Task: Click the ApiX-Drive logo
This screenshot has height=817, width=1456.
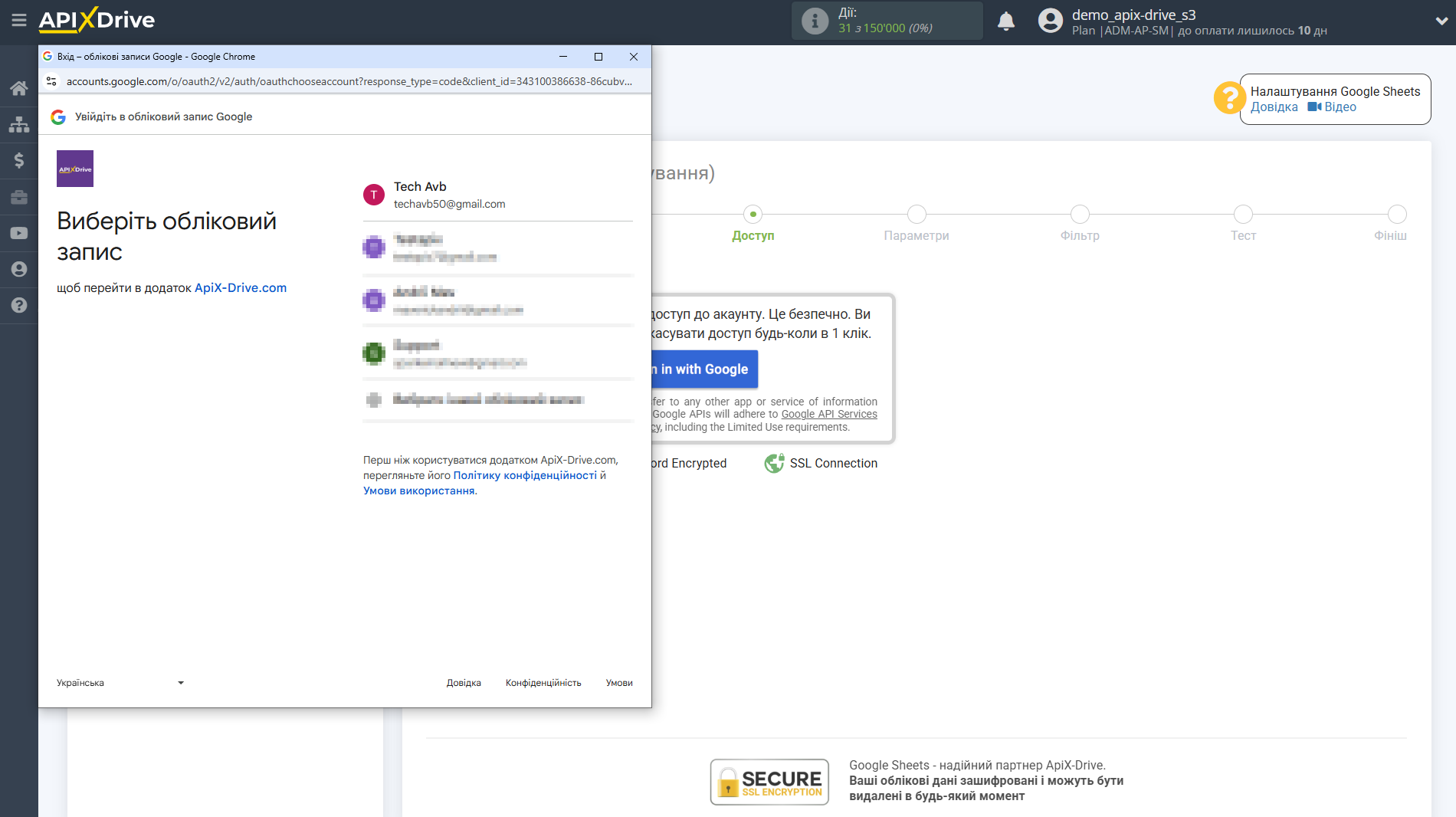Action: 97,20
